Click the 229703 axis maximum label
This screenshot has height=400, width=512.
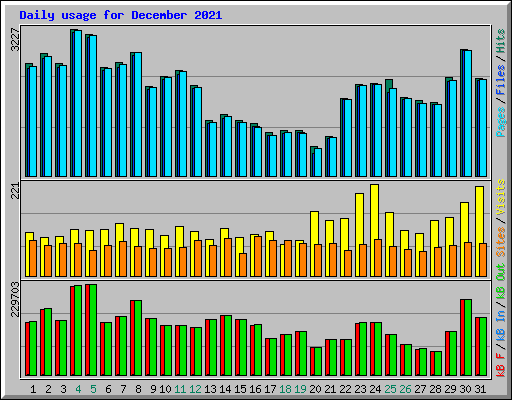coord(16,299)
